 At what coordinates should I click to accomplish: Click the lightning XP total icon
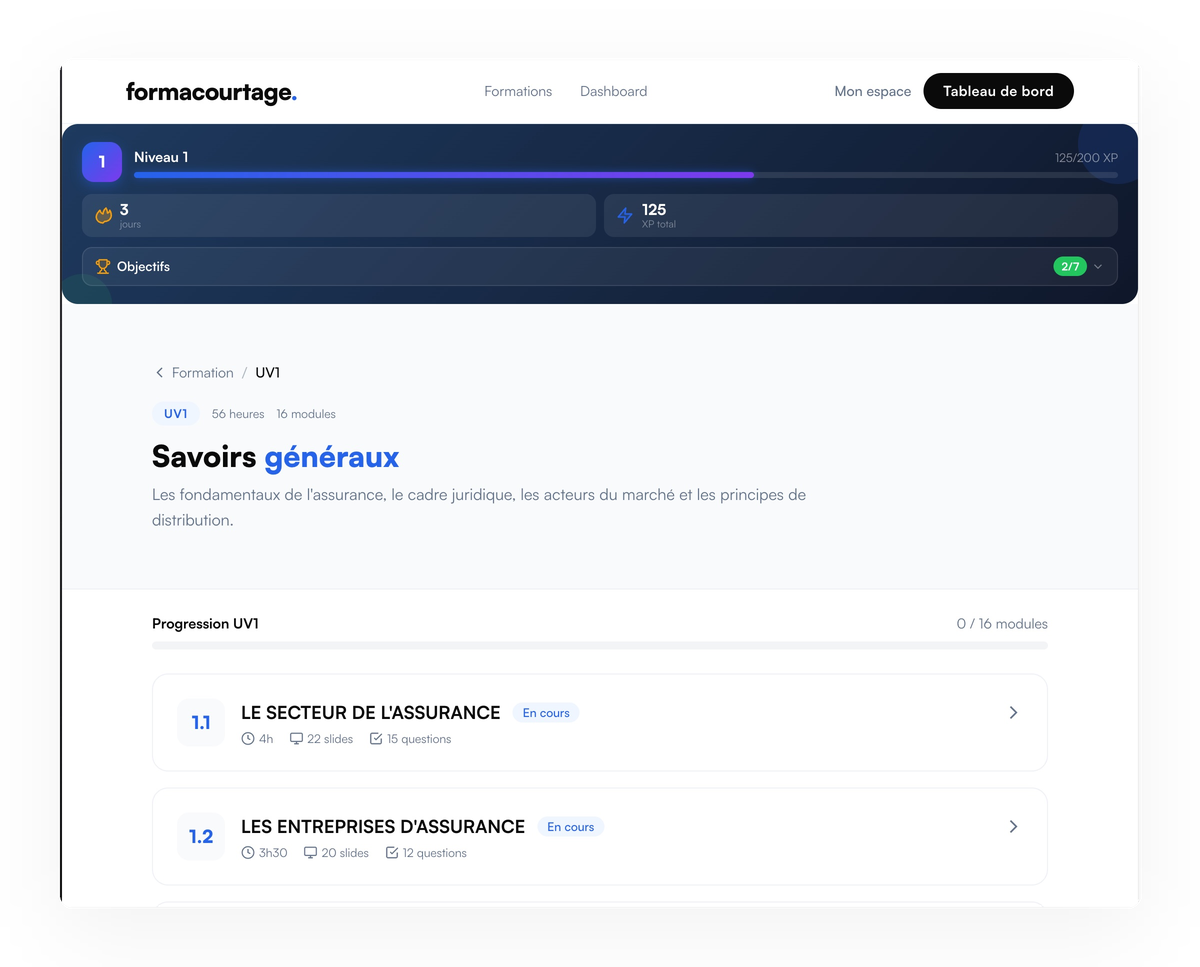[x=625, y=215]
